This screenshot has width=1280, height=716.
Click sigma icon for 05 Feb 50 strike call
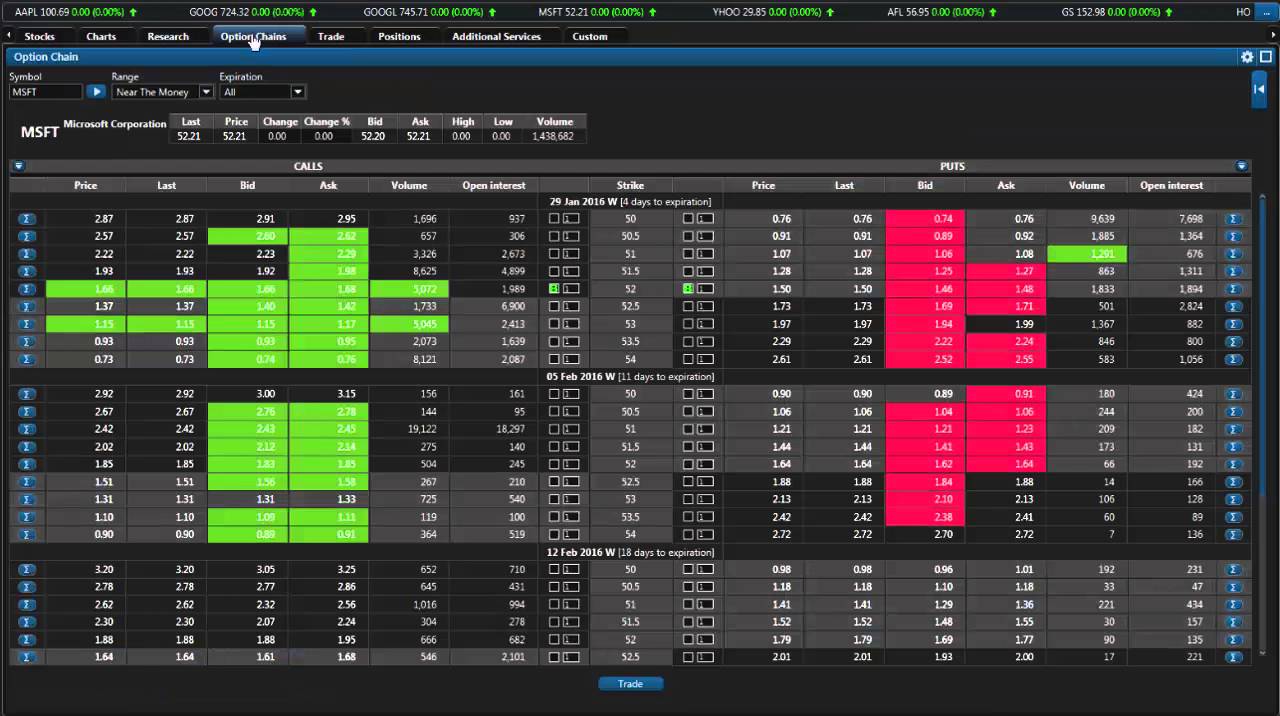coord(27,394)
